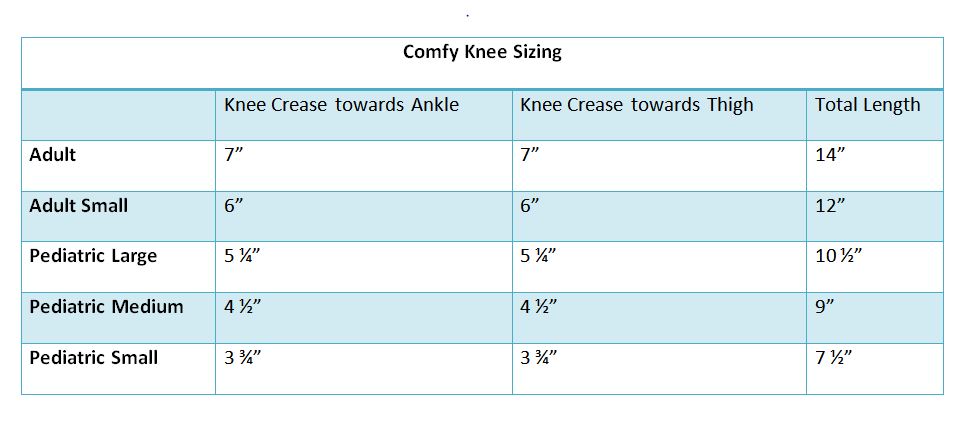Click the Adult total length 14" cell
This screenshot has width=964, height=436.
(830, 155)
